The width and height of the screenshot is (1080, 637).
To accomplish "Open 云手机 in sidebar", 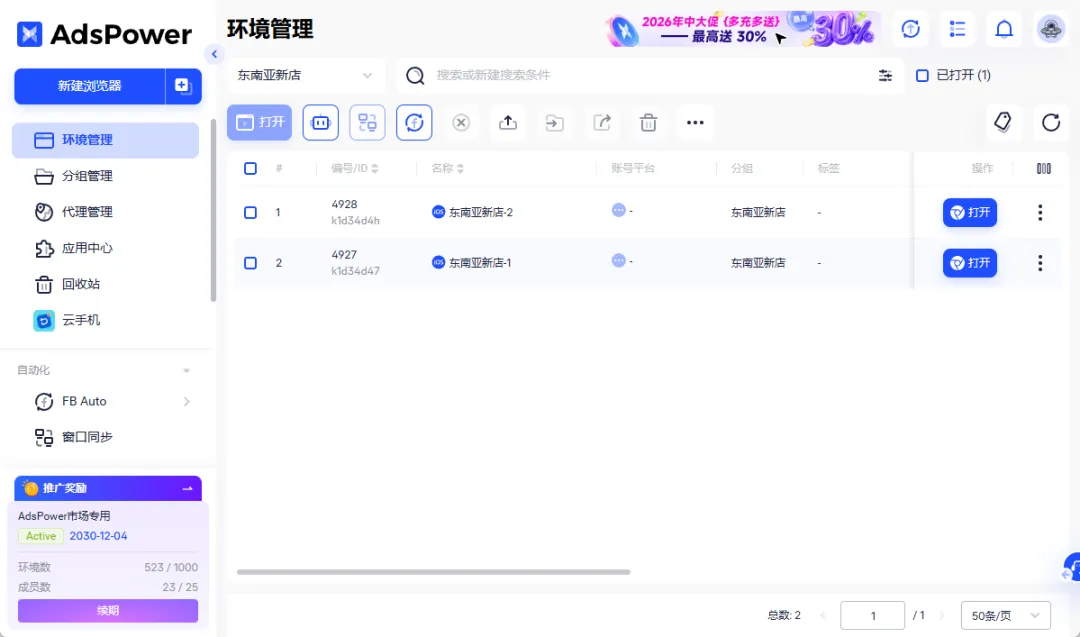I will (105, 320).
